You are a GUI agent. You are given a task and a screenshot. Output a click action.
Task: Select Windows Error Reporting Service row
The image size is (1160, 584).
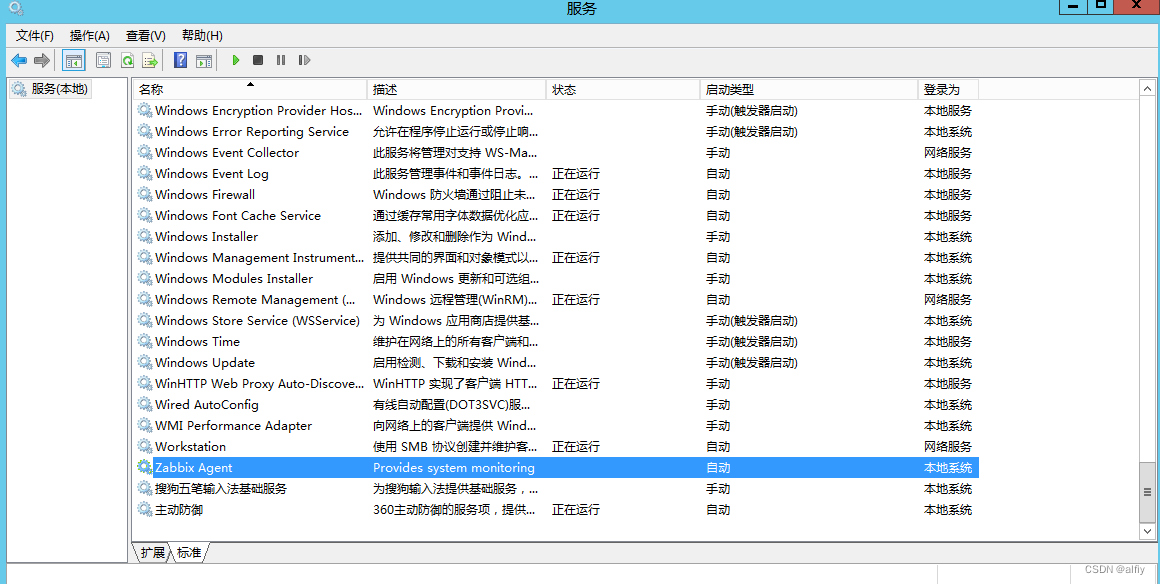[x=556, y=132]
